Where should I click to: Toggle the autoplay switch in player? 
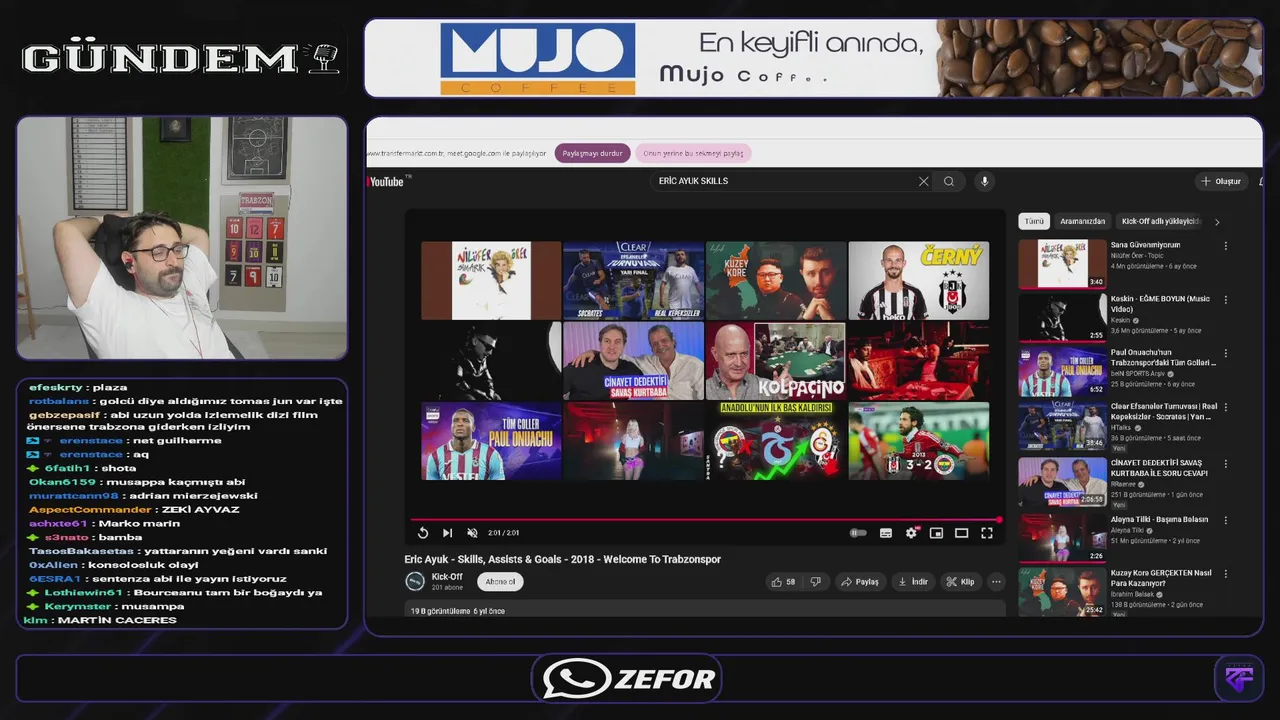pos(858,533)
